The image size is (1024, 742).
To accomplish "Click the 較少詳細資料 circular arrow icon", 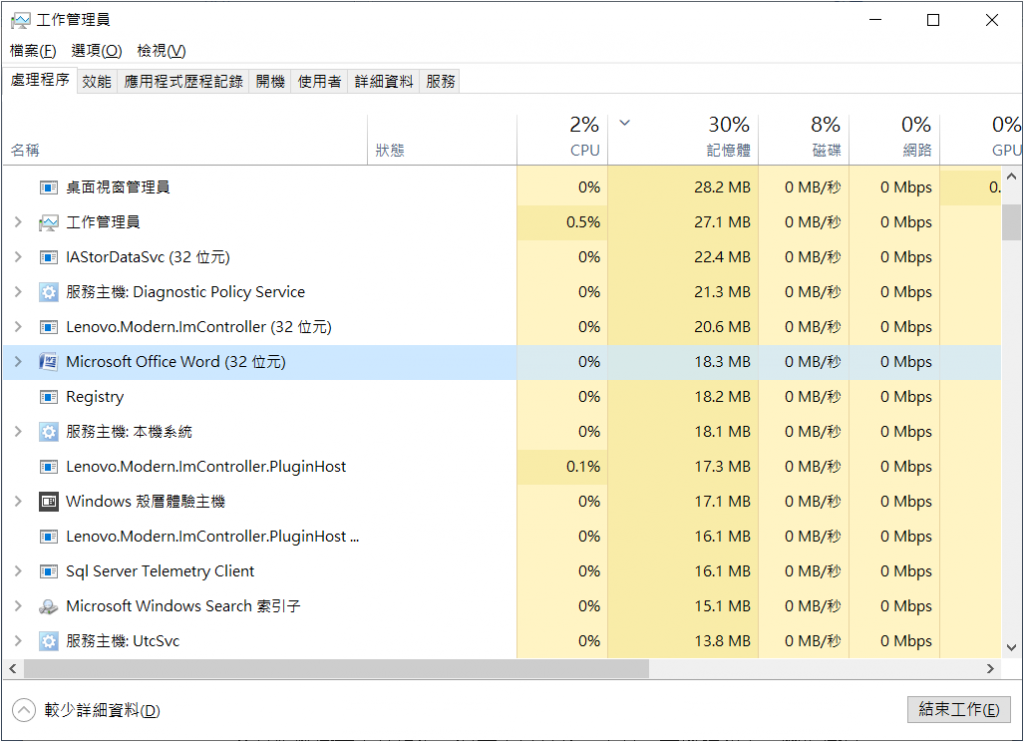I will click(x=24, y=711).
